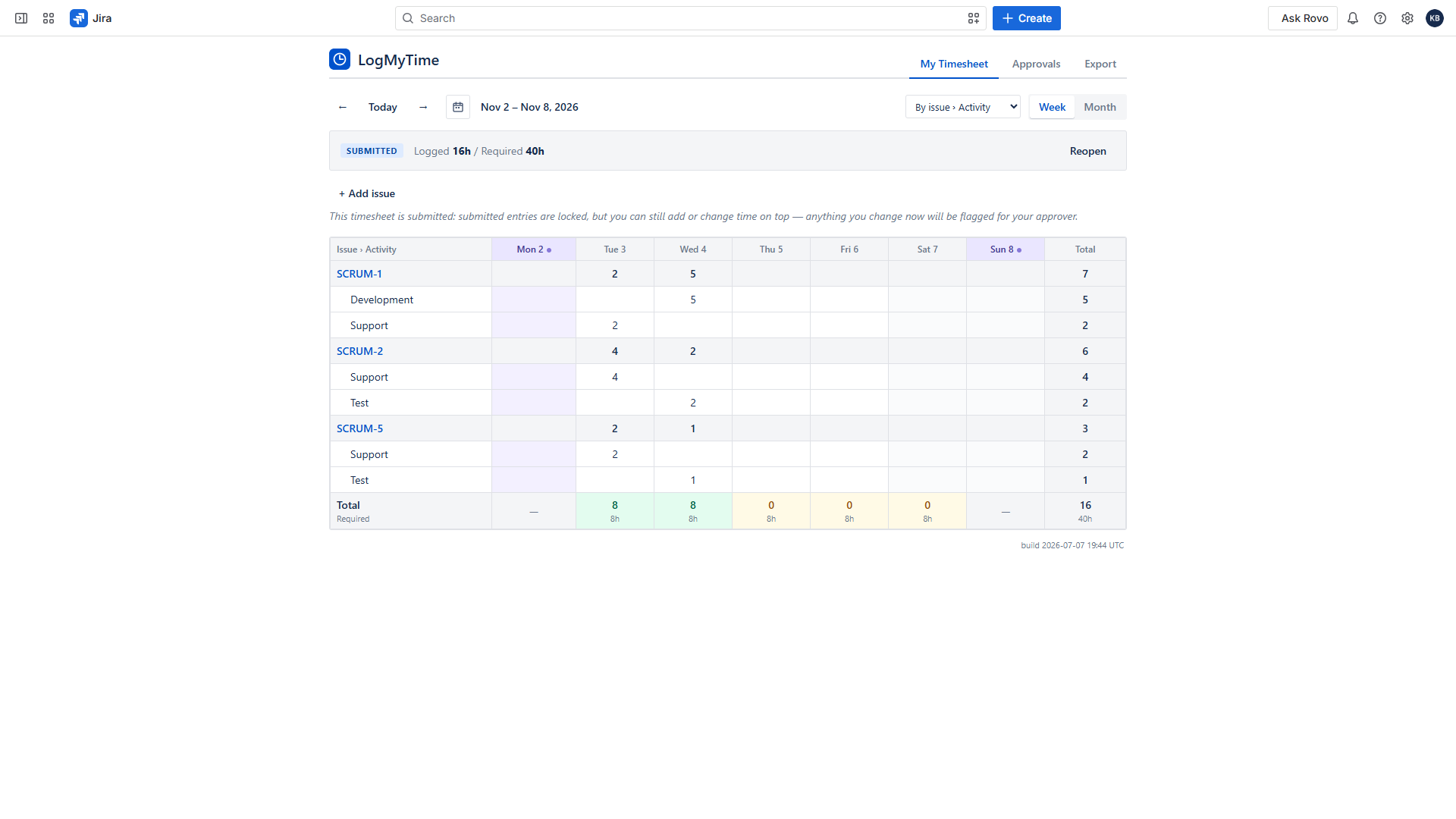
Task: Click the Jira logo
Action: click(91, 18)
